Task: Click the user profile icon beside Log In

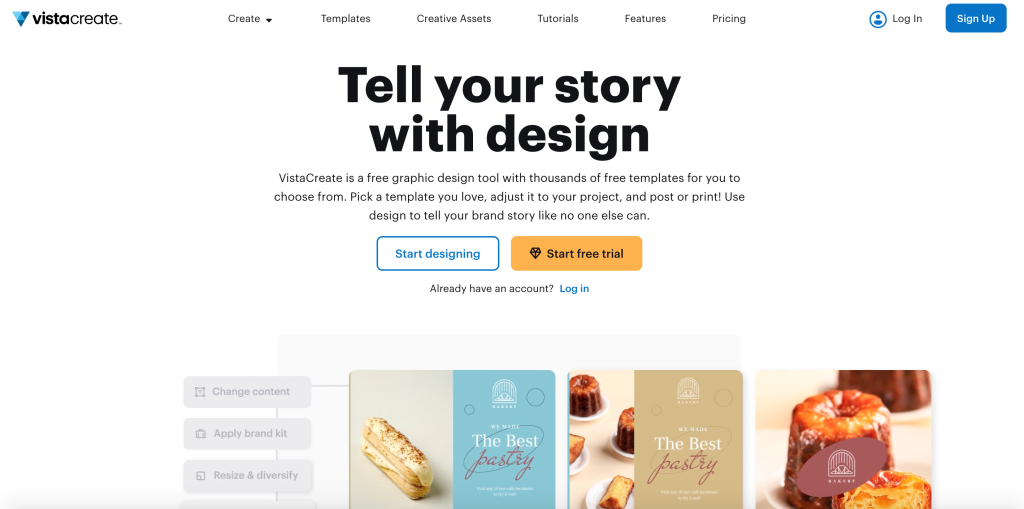Action: click(878, 19)
